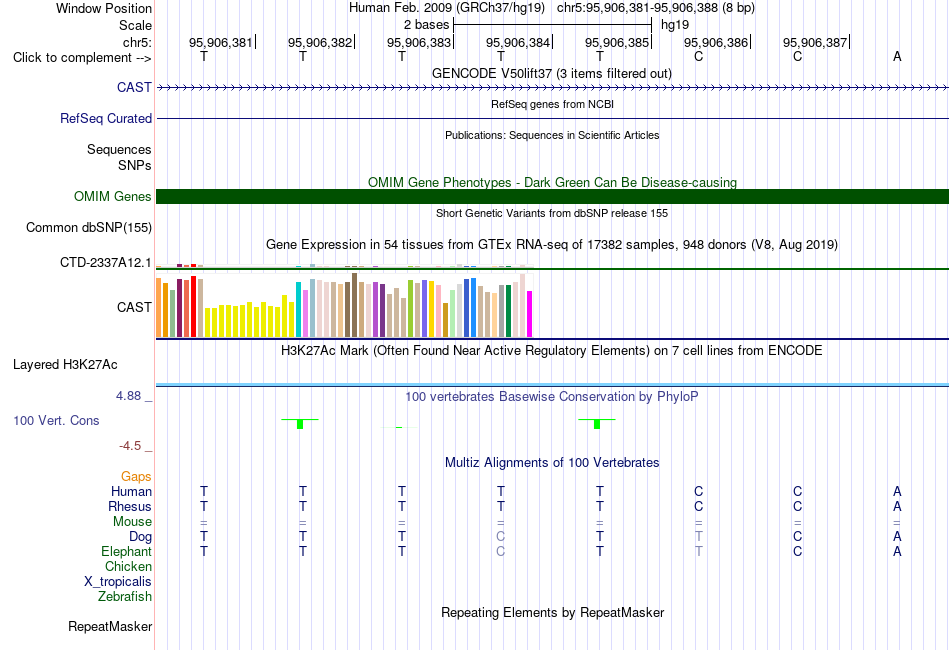The width and height of the screenshot is (950, 650).
Task: Select the 'Zebrafish' species label
Action: [125, 596]
